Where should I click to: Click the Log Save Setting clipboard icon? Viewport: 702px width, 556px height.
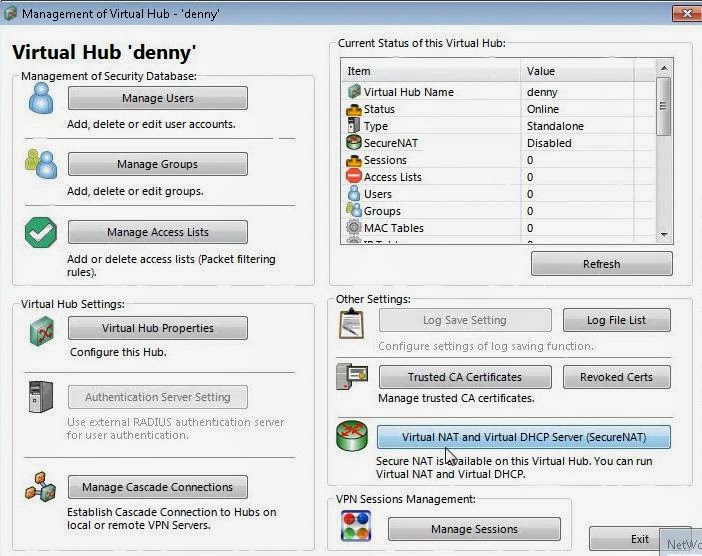click(x=351, y=323)
